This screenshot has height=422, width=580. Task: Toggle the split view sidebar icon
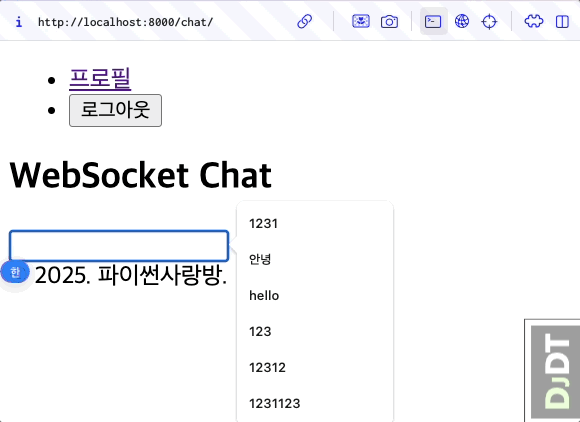click(562, 22)
